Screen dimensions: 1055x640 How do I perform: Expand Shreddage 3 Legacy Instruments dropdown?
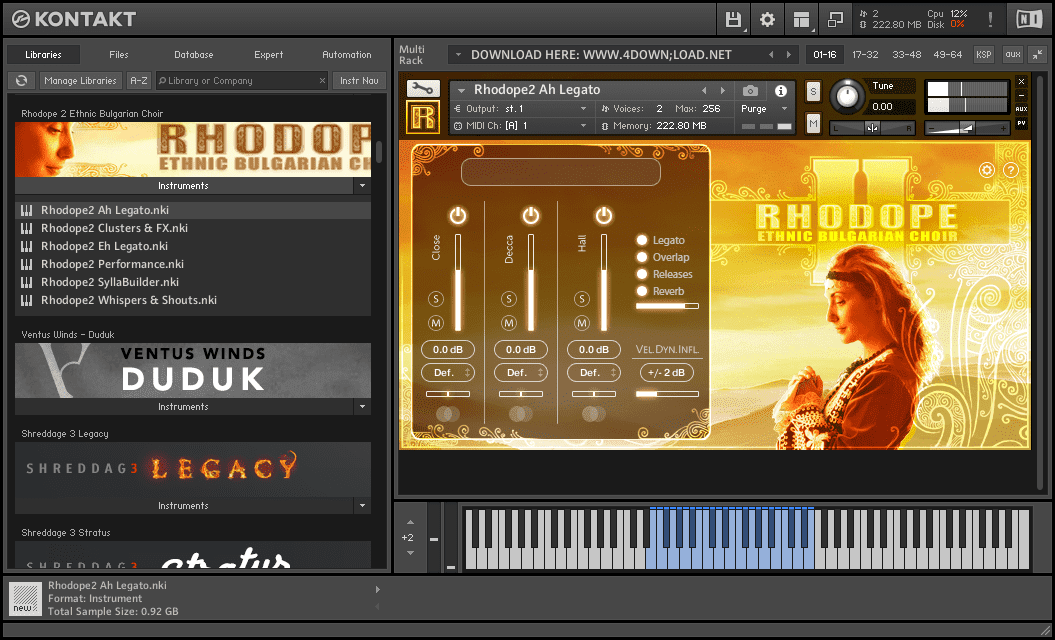click(x=362, y=505)
